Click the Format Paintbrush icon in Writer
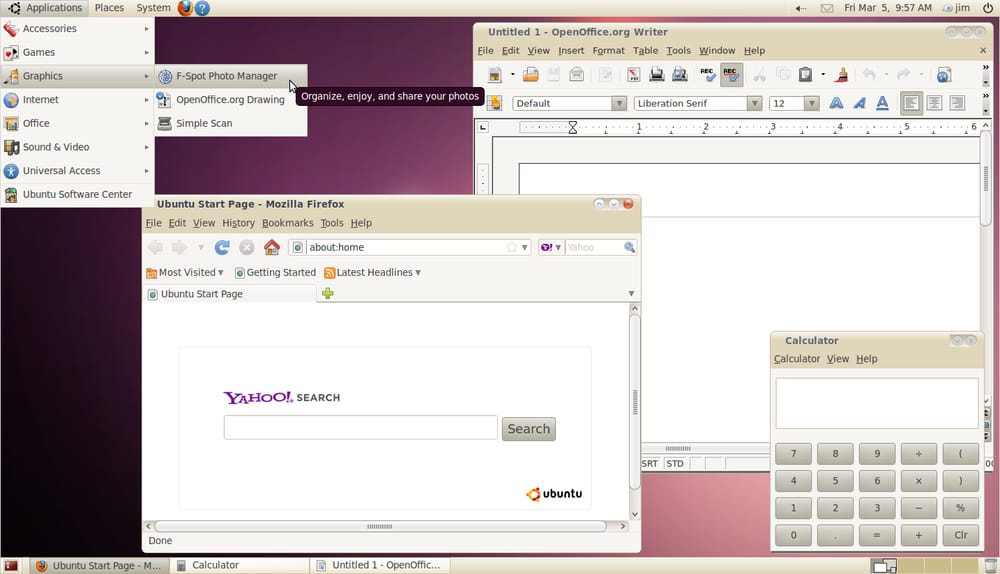This screenshot has width=1000, height=574. coord(842,75)
